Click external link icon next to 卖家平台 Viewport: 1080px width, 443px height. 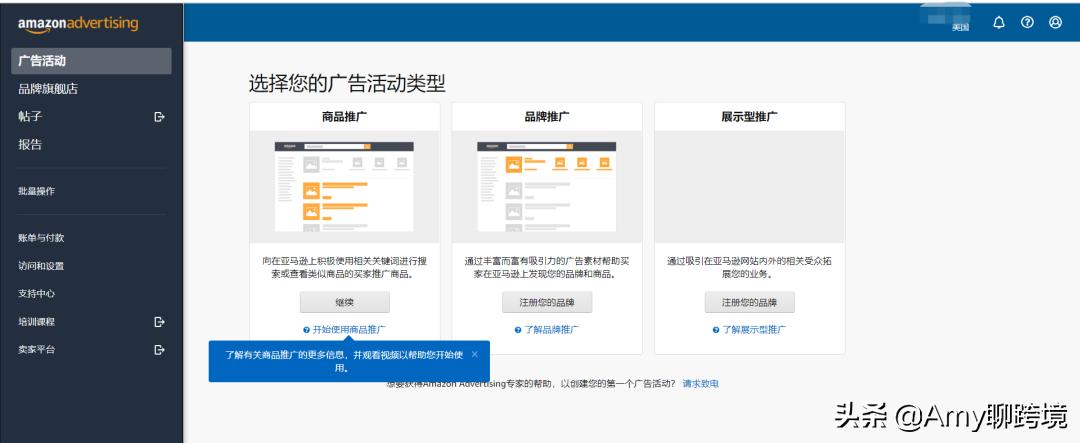[x=159, y=350]
